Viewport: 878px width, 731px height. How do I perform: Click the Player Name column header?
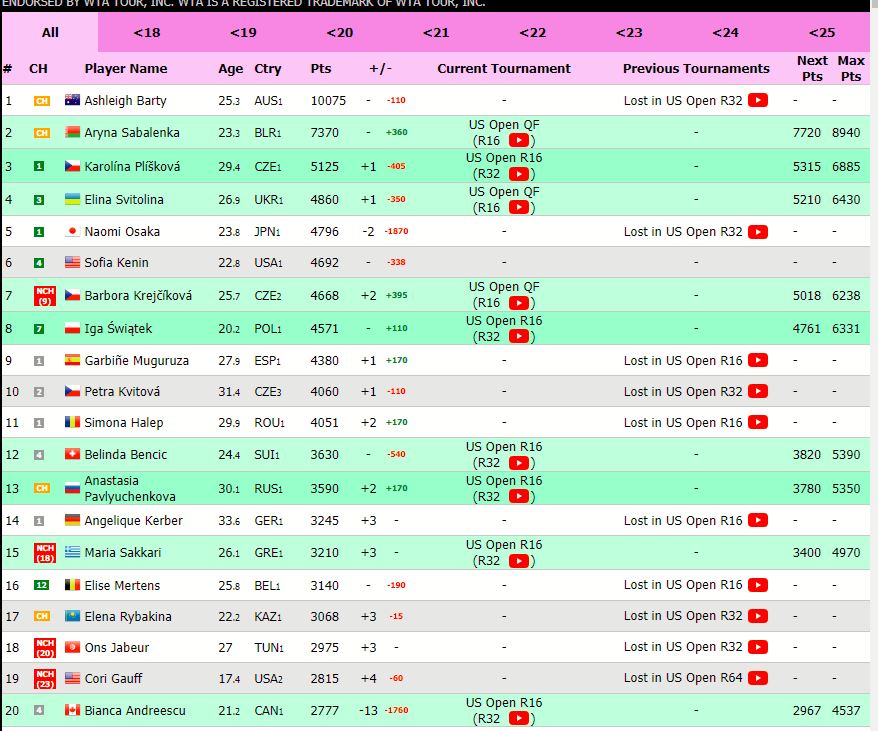[x=126, y=68]
